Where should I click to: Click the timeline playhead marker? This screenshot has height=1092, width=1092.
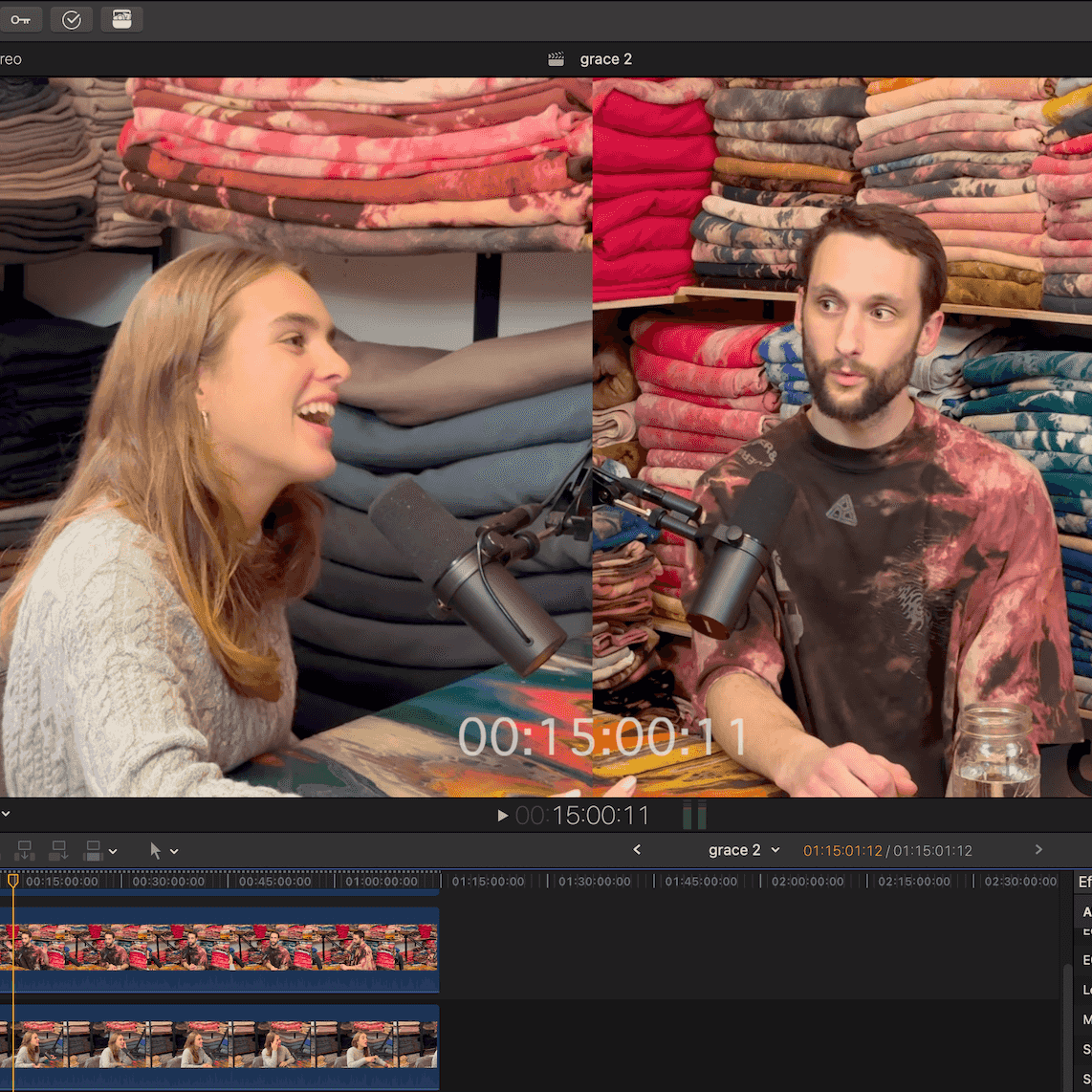[x=13, y=880]
